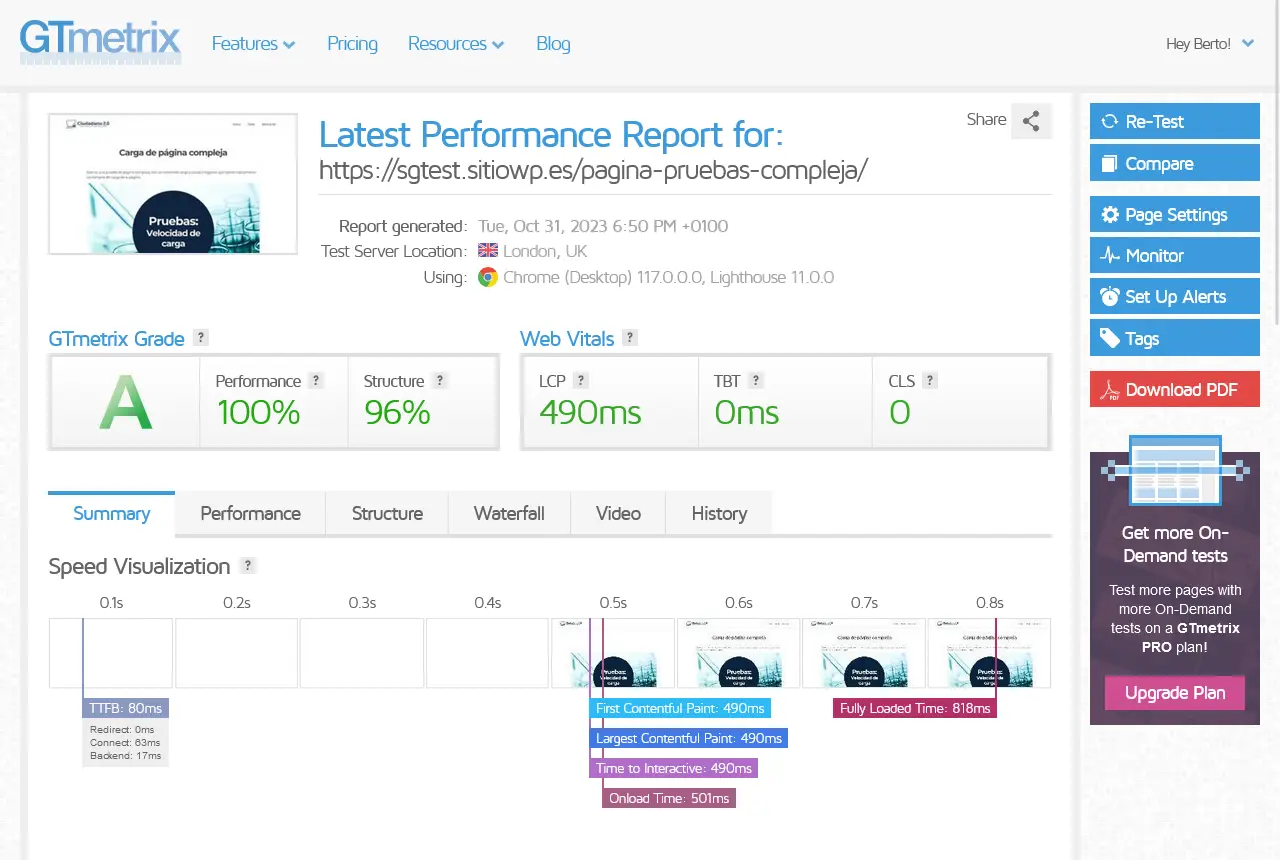
Task: Click the share icon button
Action: click(1031, 121)
